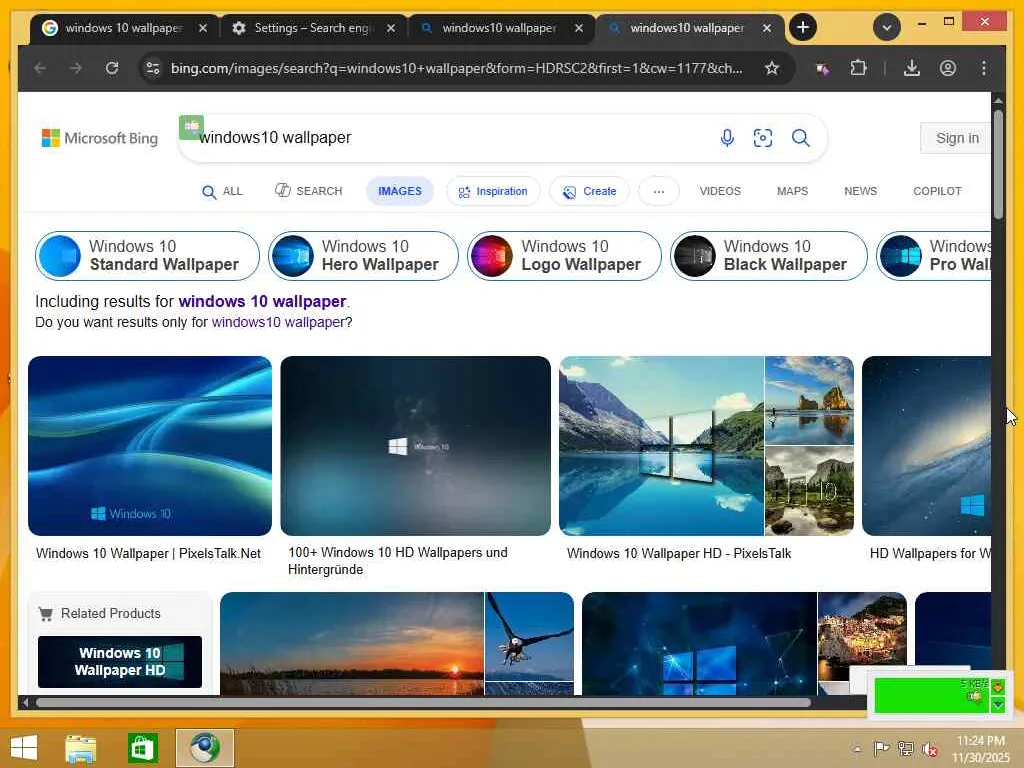Viewport: 1024px width, 768px height.
Task: Select Windows 10 Standard Wallpaper suggestion
Action: pos(147,255)
